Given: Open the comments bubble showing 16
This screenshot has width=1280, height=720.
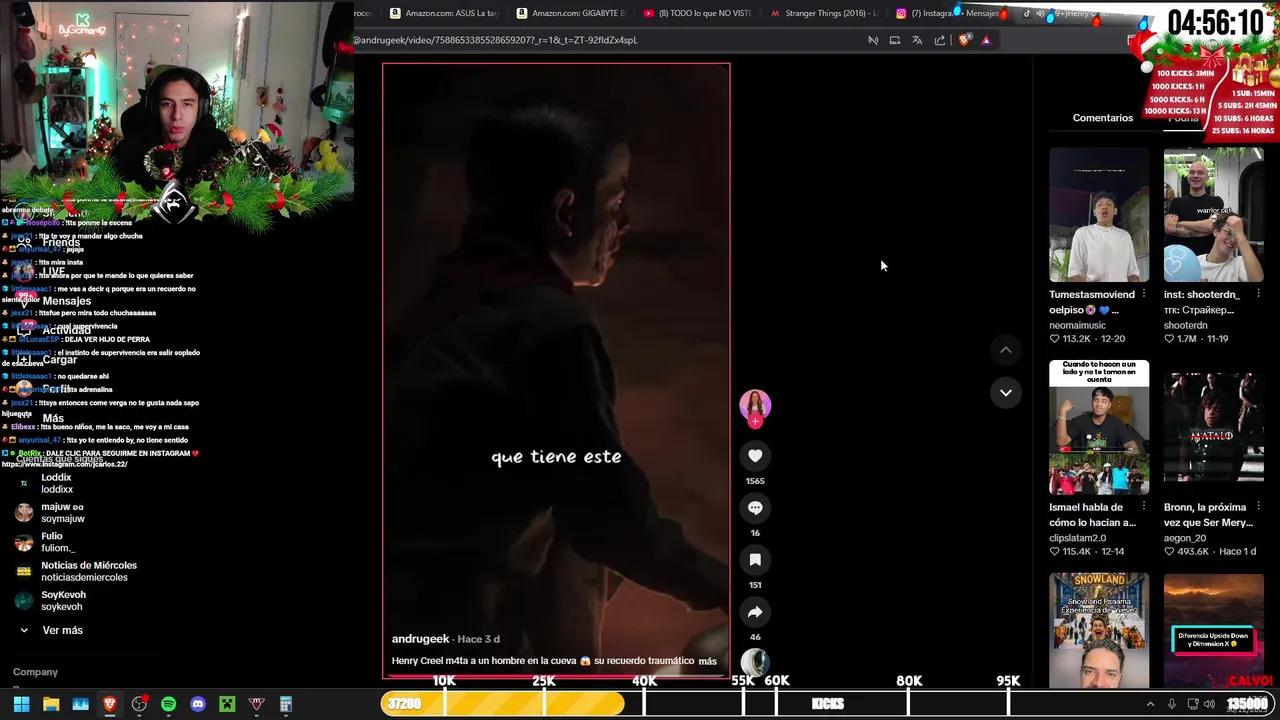Looking at the screenshot, I should tap(755, 508).
